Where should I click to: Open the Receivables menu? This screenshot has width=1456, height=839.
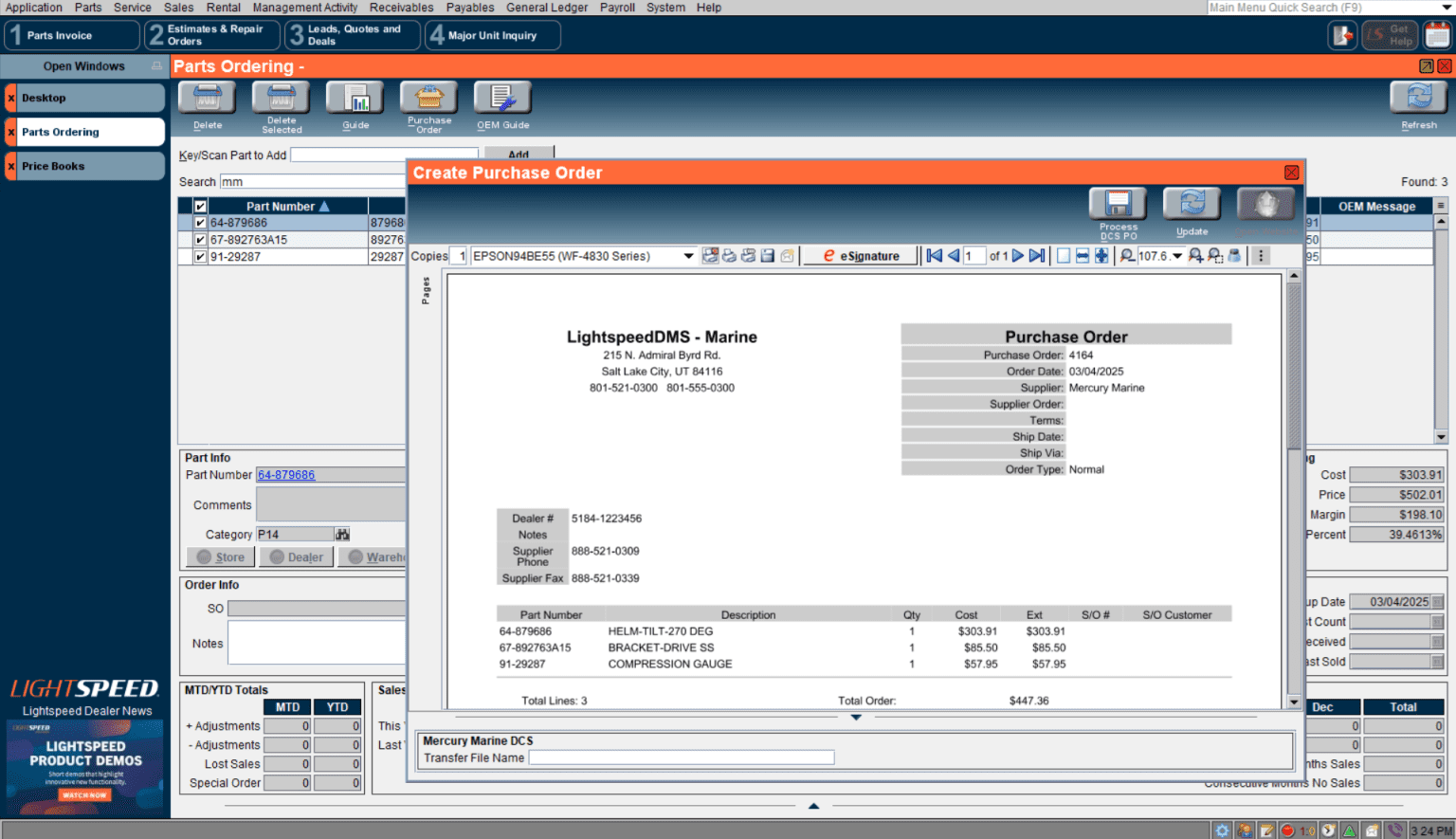tap(401, 8)
